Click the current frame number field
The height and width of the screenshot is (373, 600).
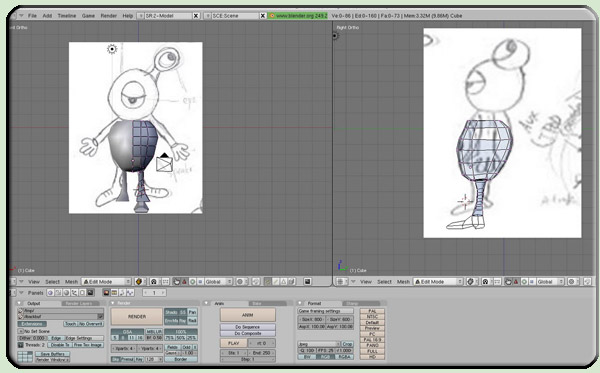[154, 293]
